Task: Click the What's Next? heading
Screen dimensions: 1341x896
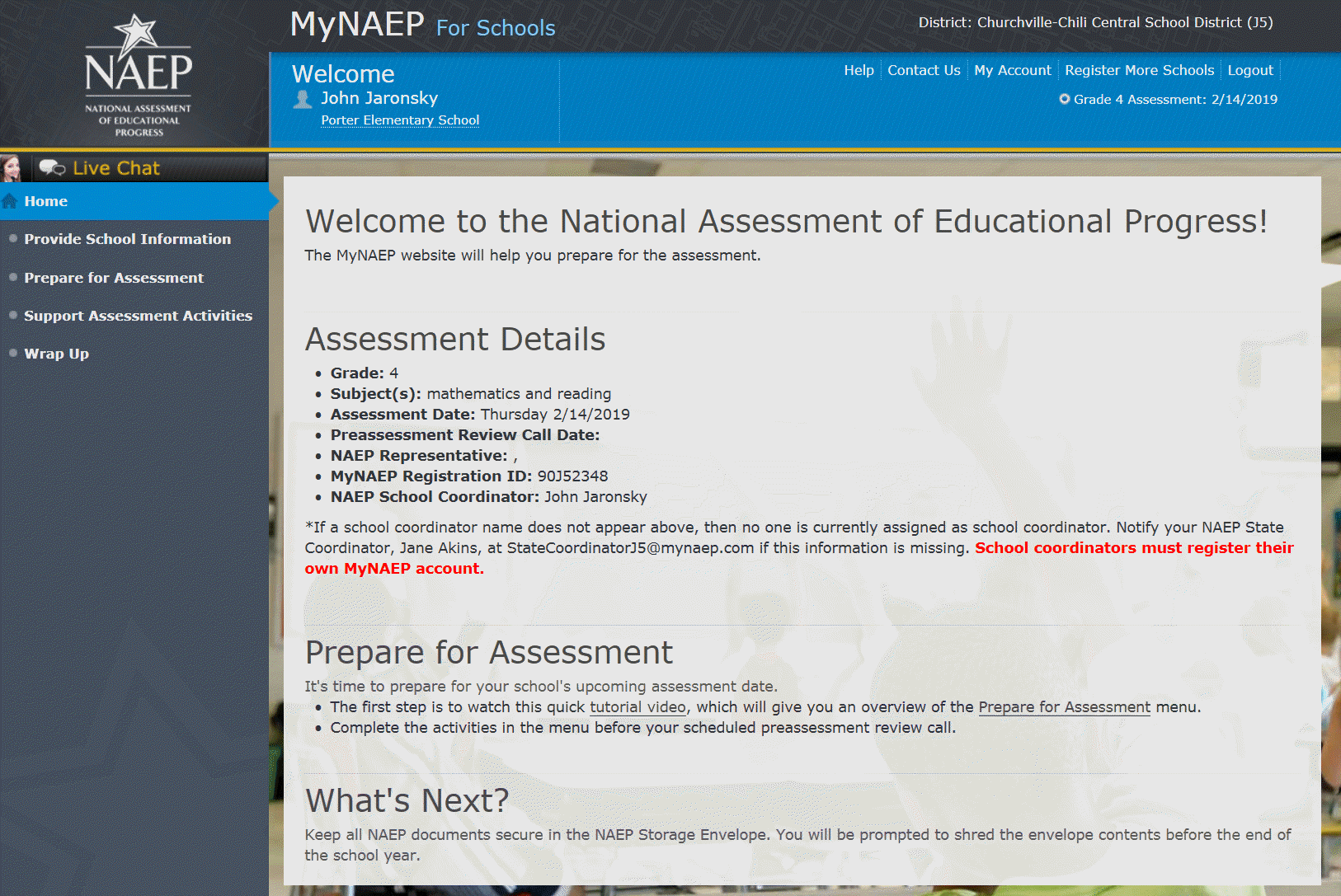Action: 407,800
